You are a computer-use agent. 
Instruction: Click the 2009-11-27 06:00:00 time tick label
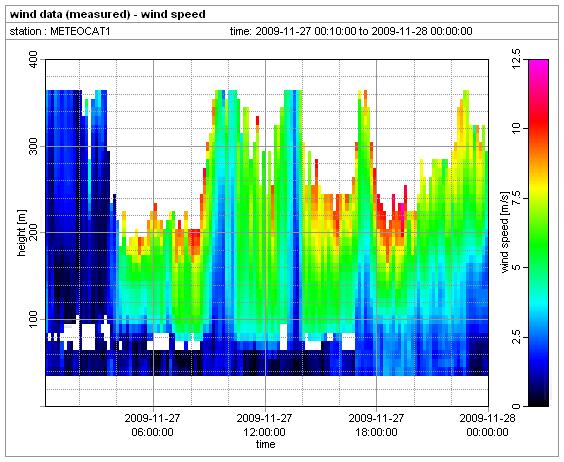click(152, 425)
